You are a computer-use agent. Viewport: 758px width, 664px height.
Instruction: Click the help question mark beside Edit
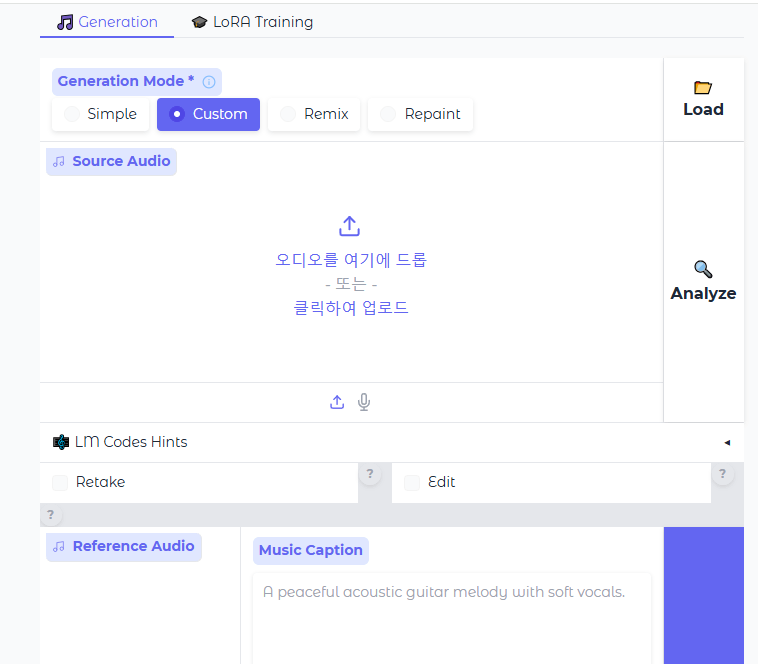tap(722, 474)
